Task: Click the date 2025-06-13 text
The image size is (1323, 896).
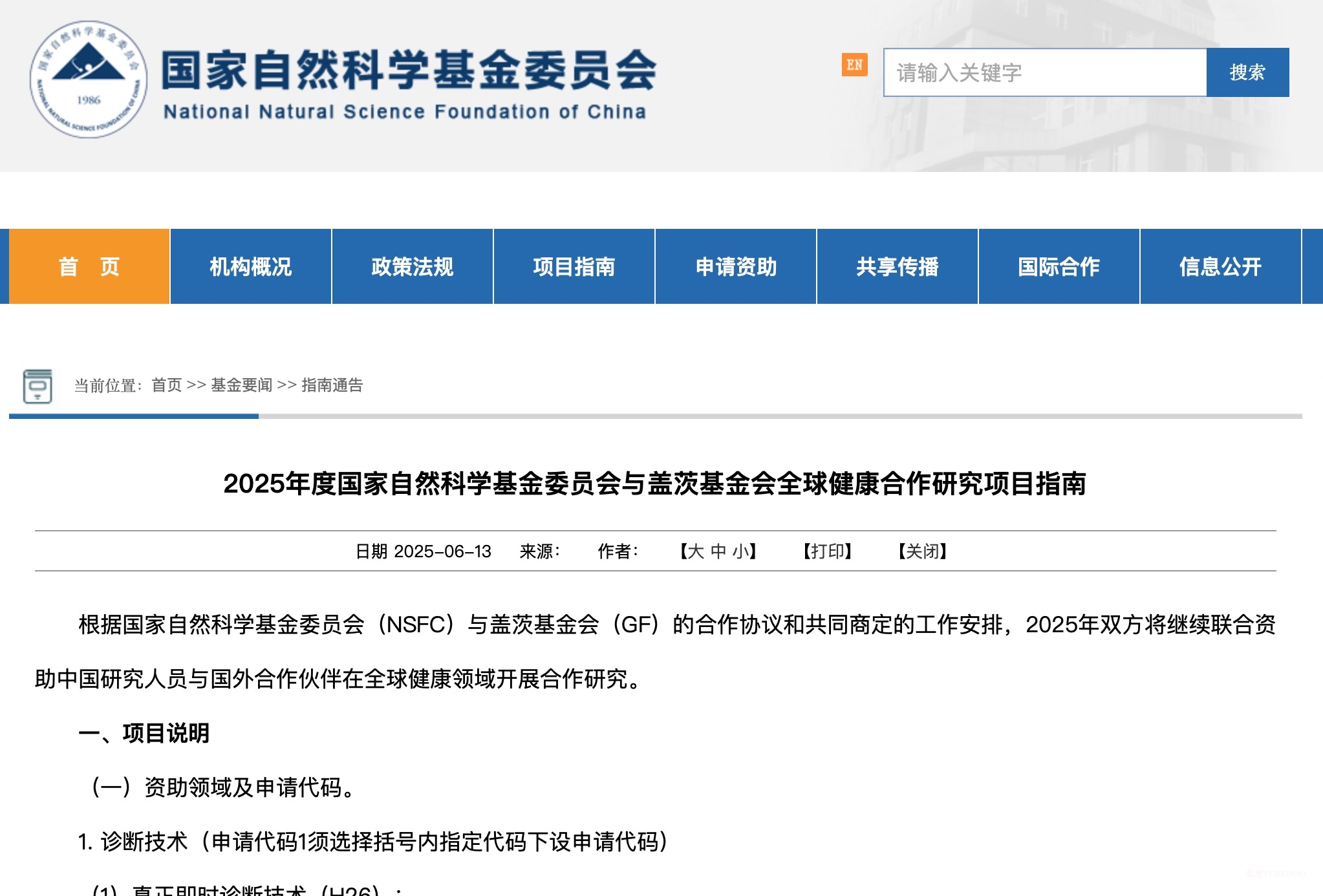Action: pyautogui.click(x=443, y=551)
